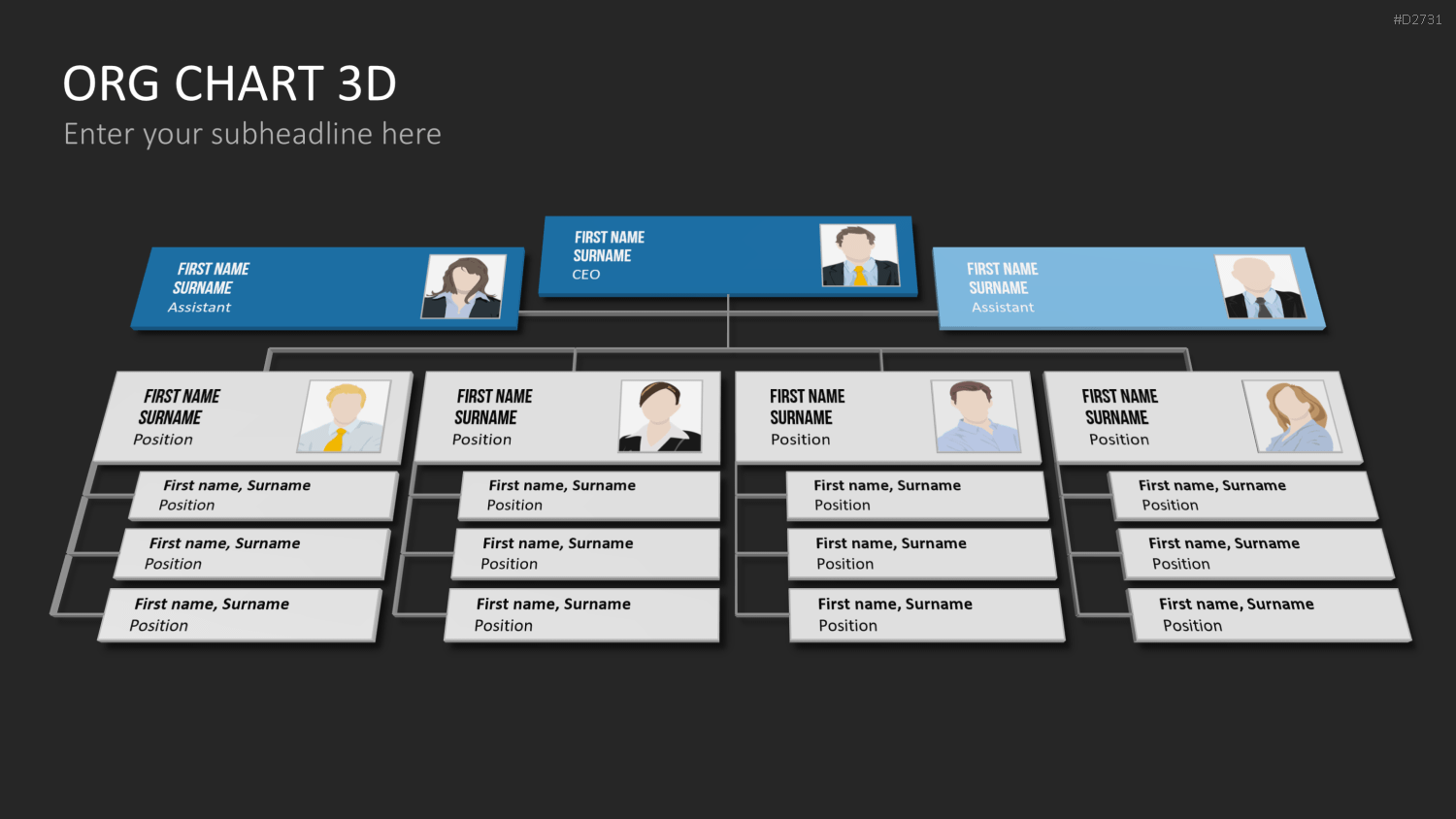Screen dimensions: 1456x819
Task: Select middle subordinate box under the dark-haired woman's card
Action: pos(586,553)
